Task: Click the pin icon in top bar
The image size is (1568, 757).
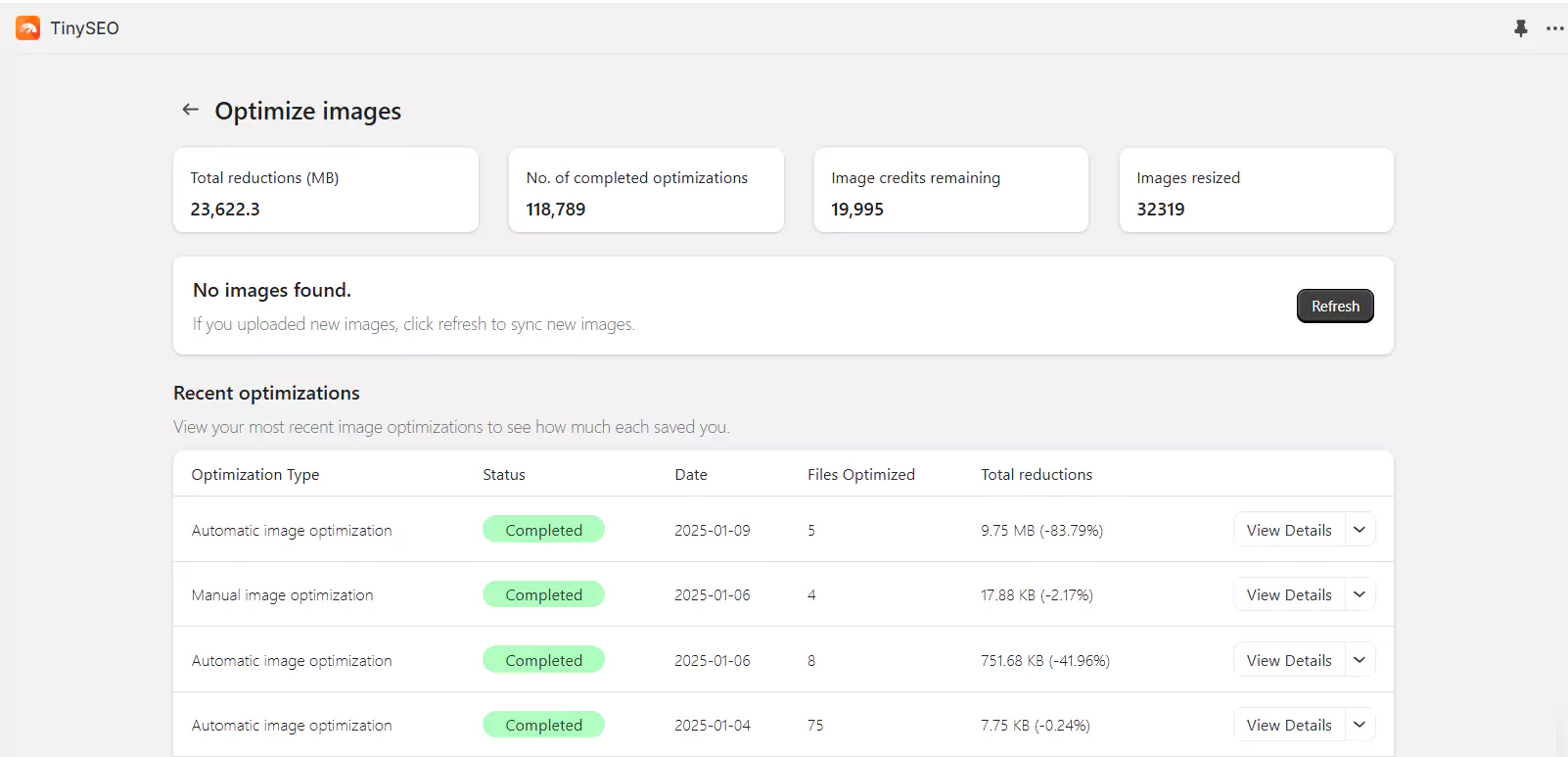Action: [1520, 28]
